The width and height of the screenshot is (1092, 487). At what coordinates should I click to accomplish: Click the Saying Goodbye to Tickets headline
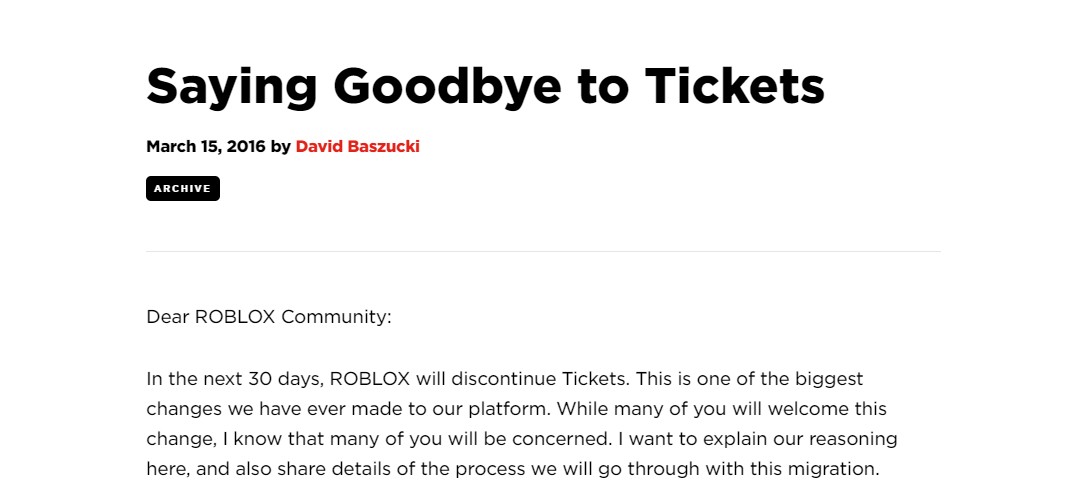point(485,86)
